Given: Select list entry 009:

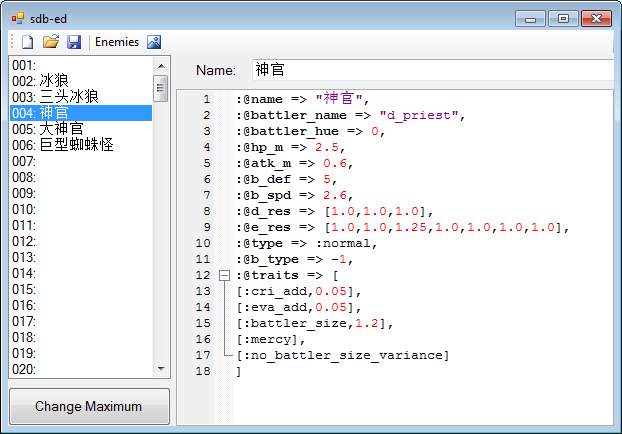Looking at the screenshot, I should tap(81, 193).
